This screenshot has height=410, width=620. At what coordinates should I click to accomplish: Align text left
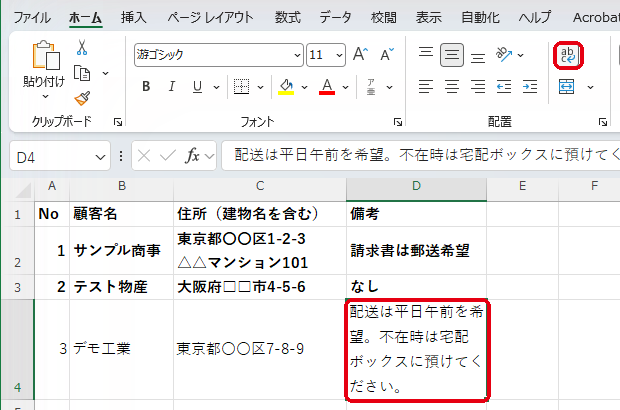click(426, 87)
